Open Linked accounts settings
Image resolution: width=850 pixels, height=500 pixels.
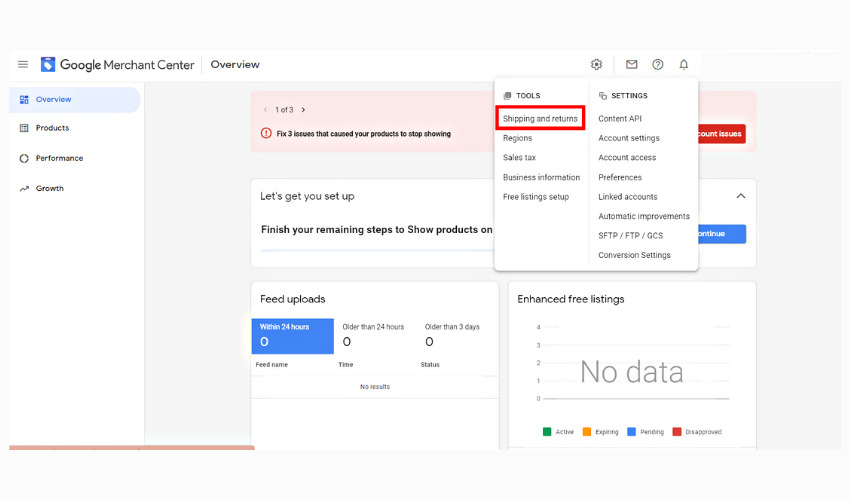pos(628,197)
